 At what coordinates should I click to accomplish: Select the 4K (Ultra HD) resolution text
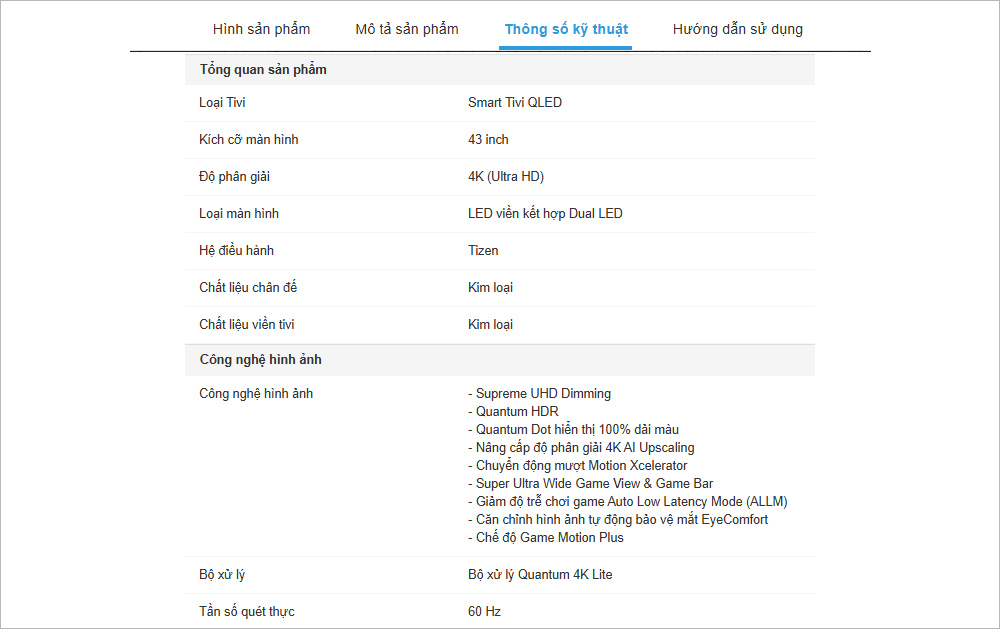coord(506,177)
